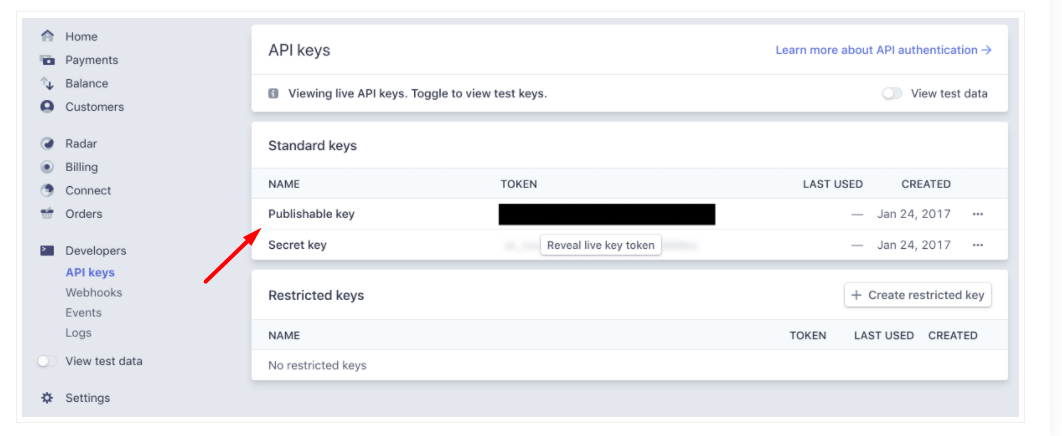This screenshot has height=436, width=1062.
Task: Click the Billing icon
Action: 47,167
